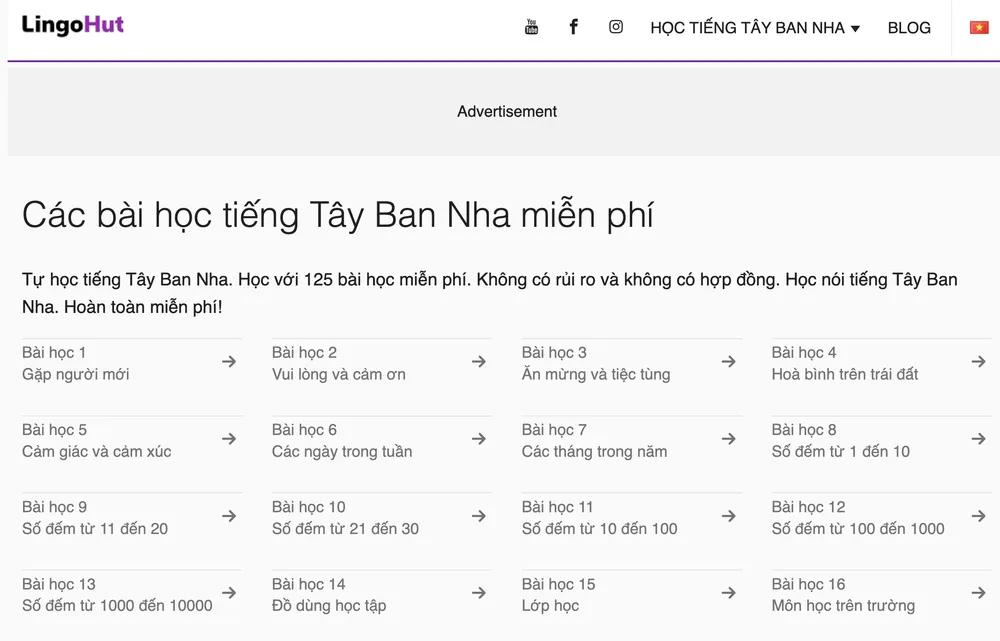The height and width of the screenshot is (641, 1000).
Task: Click the LingoHut logo
Action: [x=71, y=25]
